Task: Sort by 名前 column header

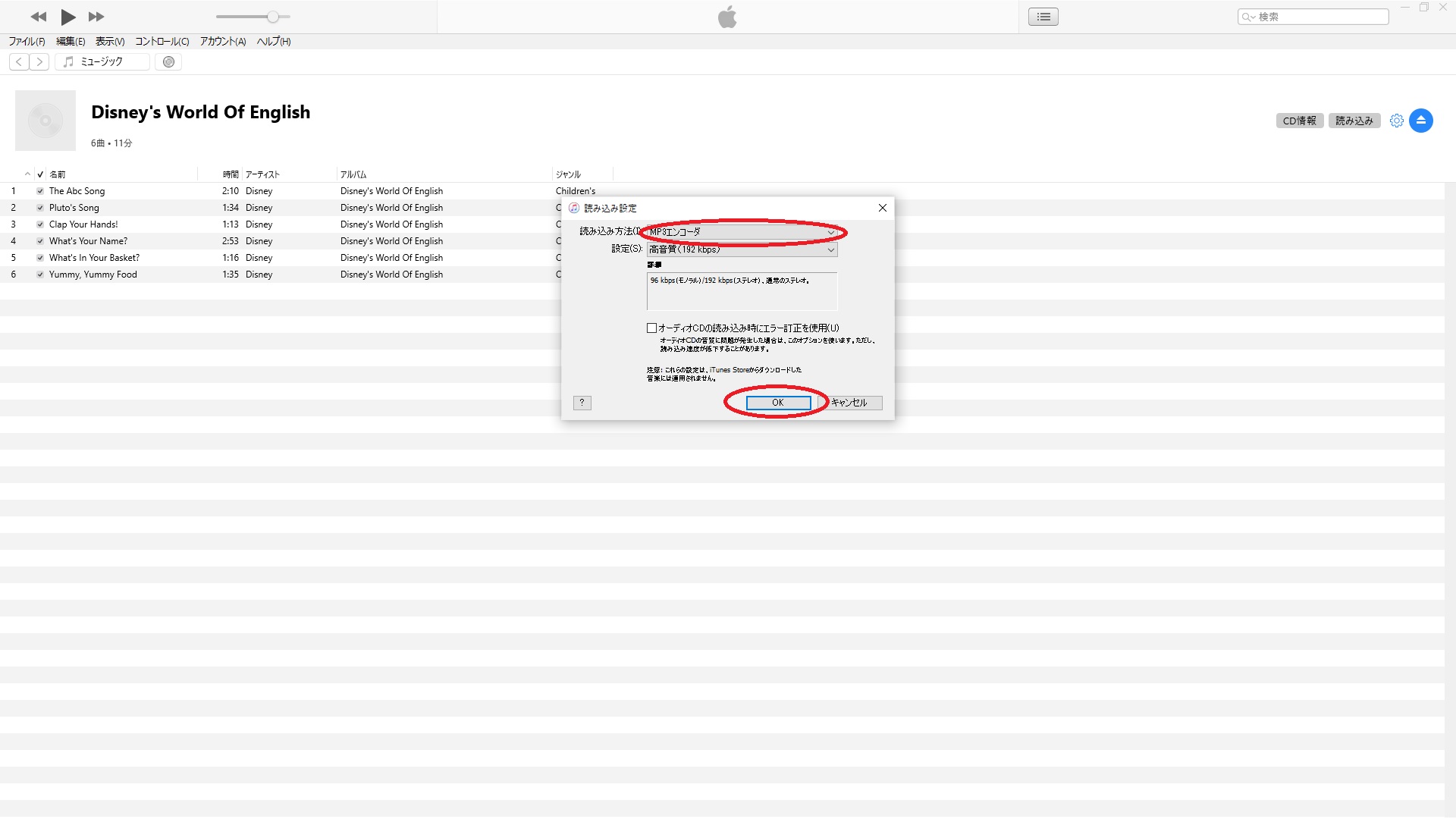Action: [x=121, y=174]
